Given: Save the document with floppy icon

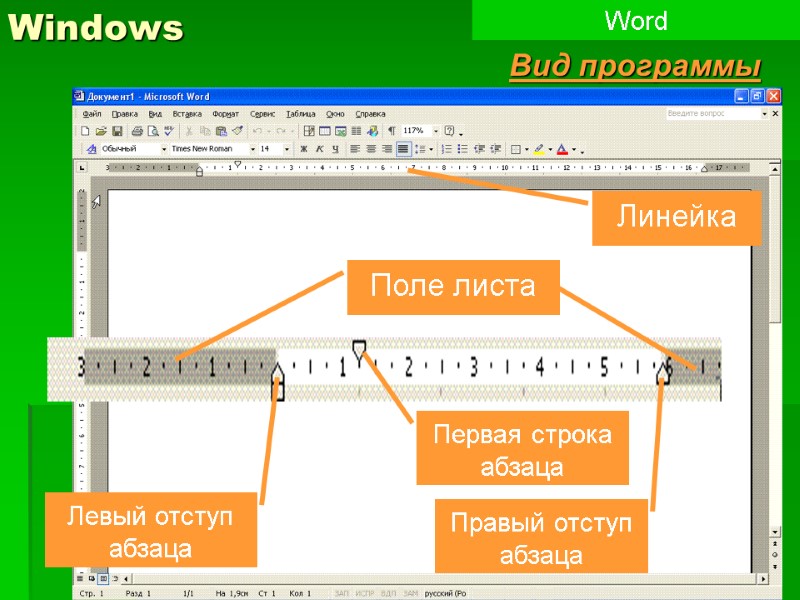Looking at the screenshot, I should point(117,131).
